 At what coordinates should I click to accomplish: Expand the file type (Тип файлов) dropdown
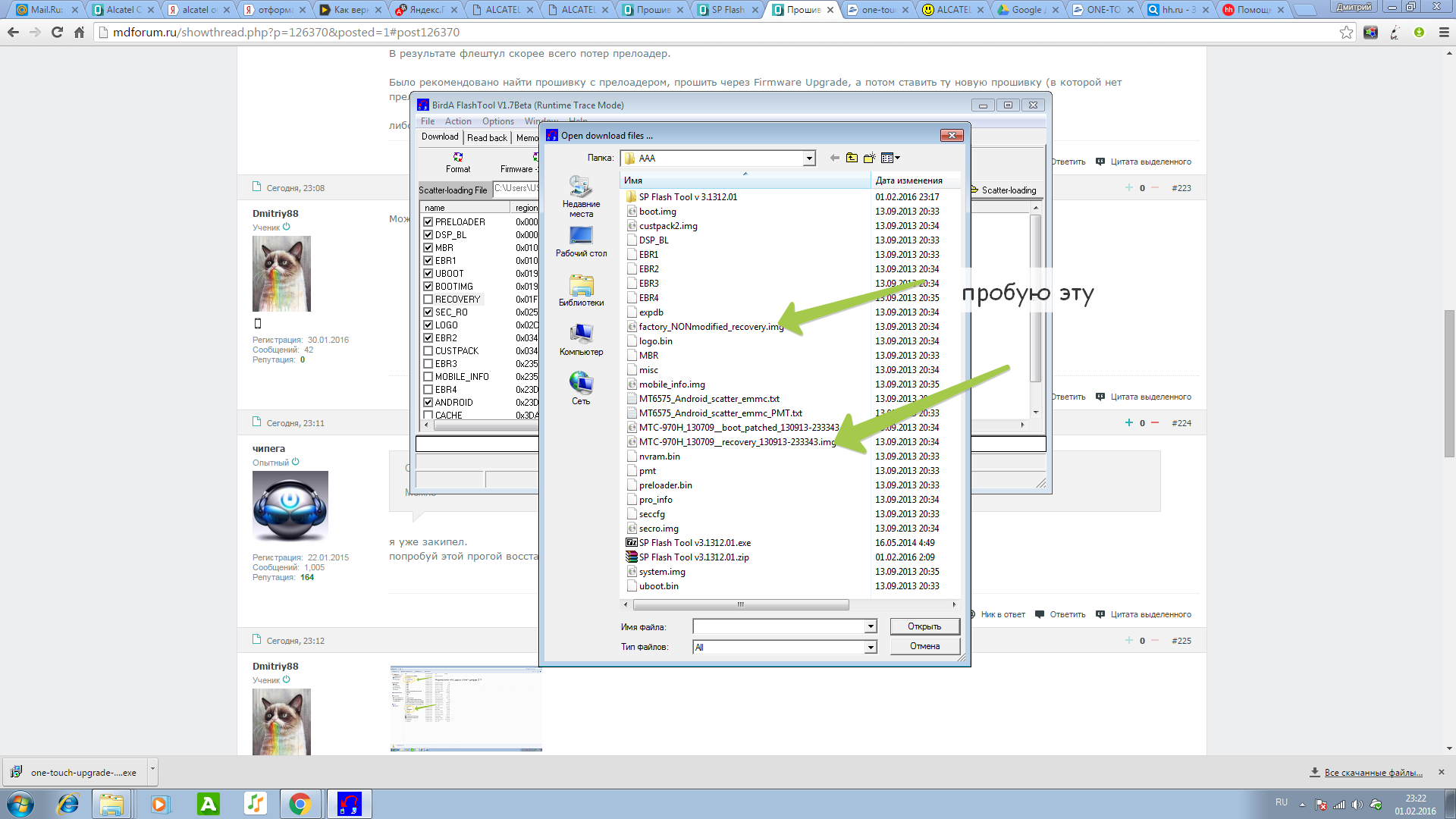(871, 647)
